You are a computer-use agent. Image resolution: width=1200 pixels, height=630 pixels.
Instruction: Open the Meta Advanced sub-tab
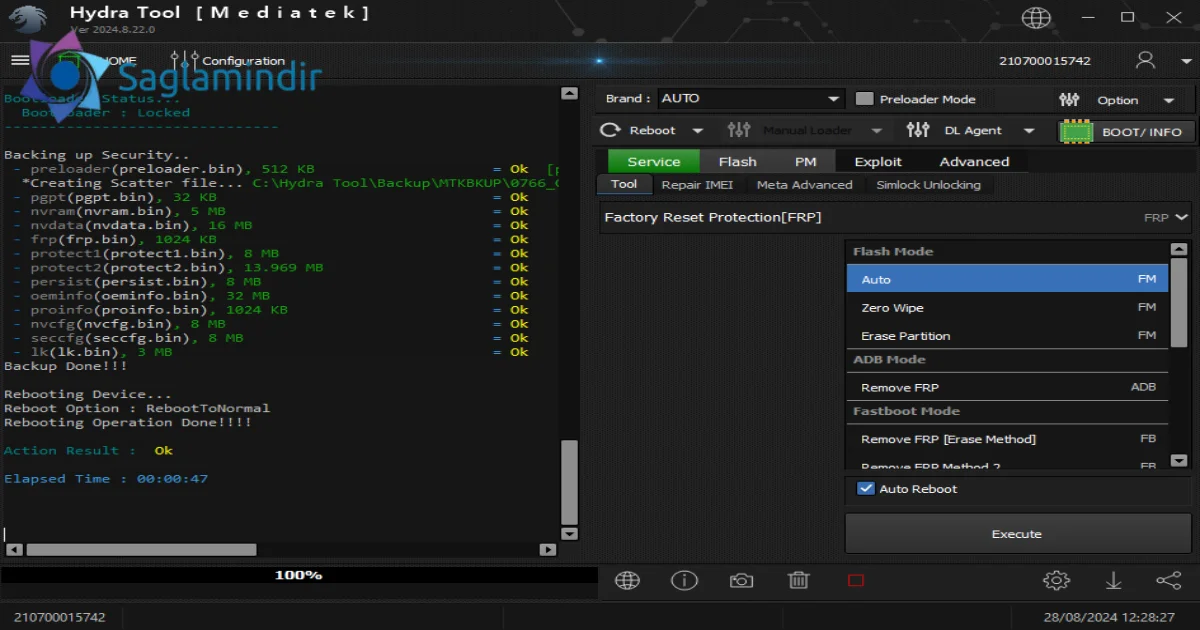click(804, 185)
